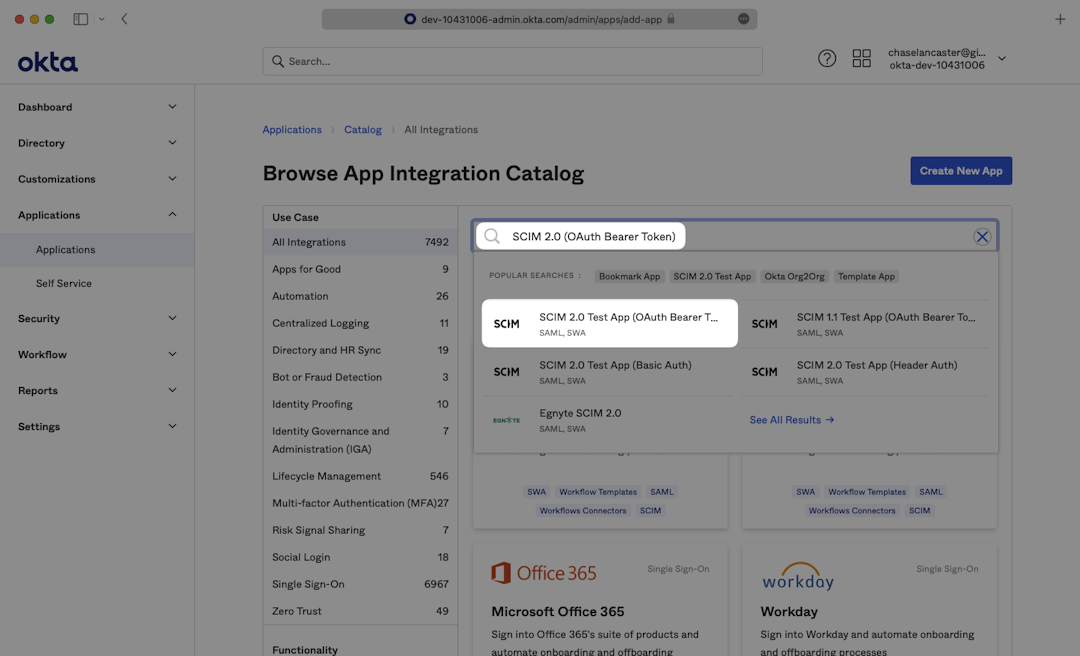Click the Create New App button

960,170
